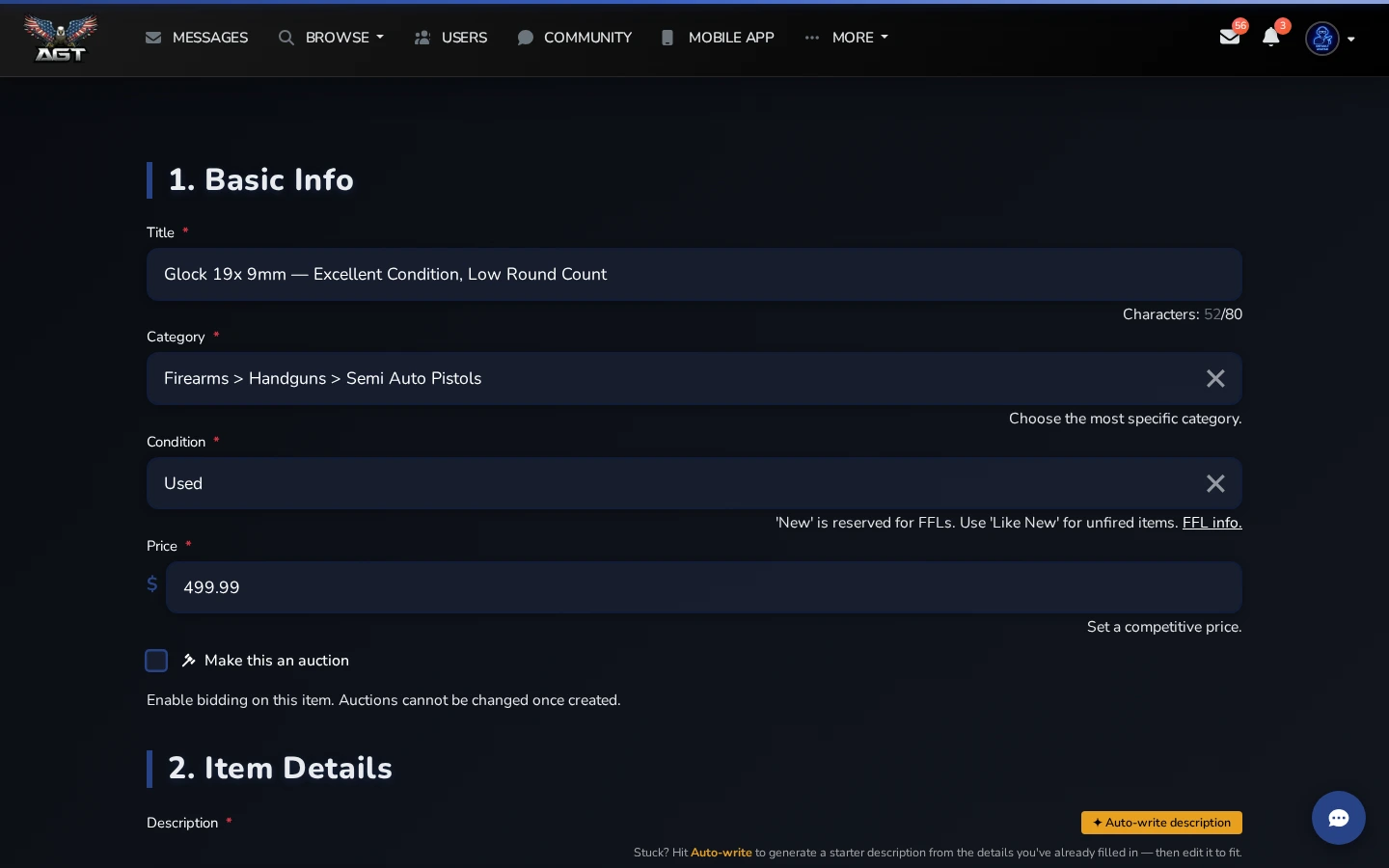Open the notifications bell icon
The height and width of the screenshot is (868, 1389).
1271,37
